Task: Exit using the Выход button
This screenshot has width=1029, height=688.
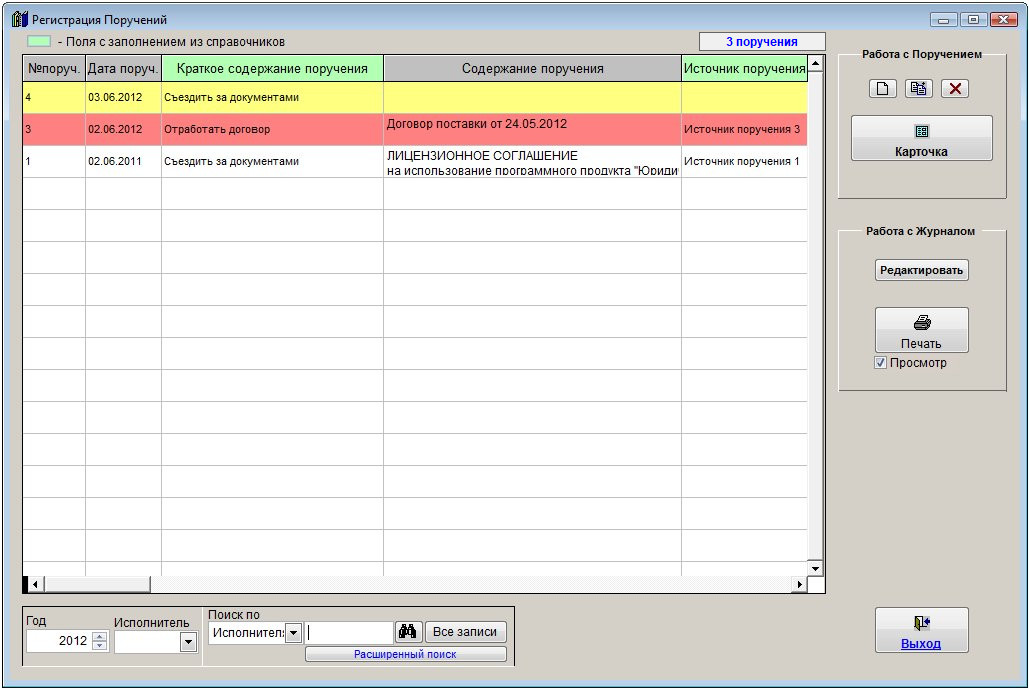Action: coord(921,630)
